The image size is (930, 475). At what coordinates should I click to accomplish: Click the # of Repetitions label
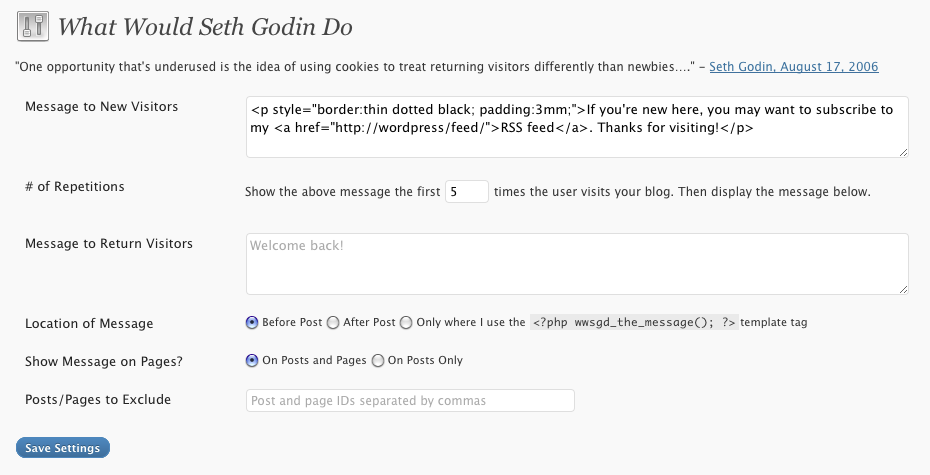pyautogui.click(x=75, y=186)
